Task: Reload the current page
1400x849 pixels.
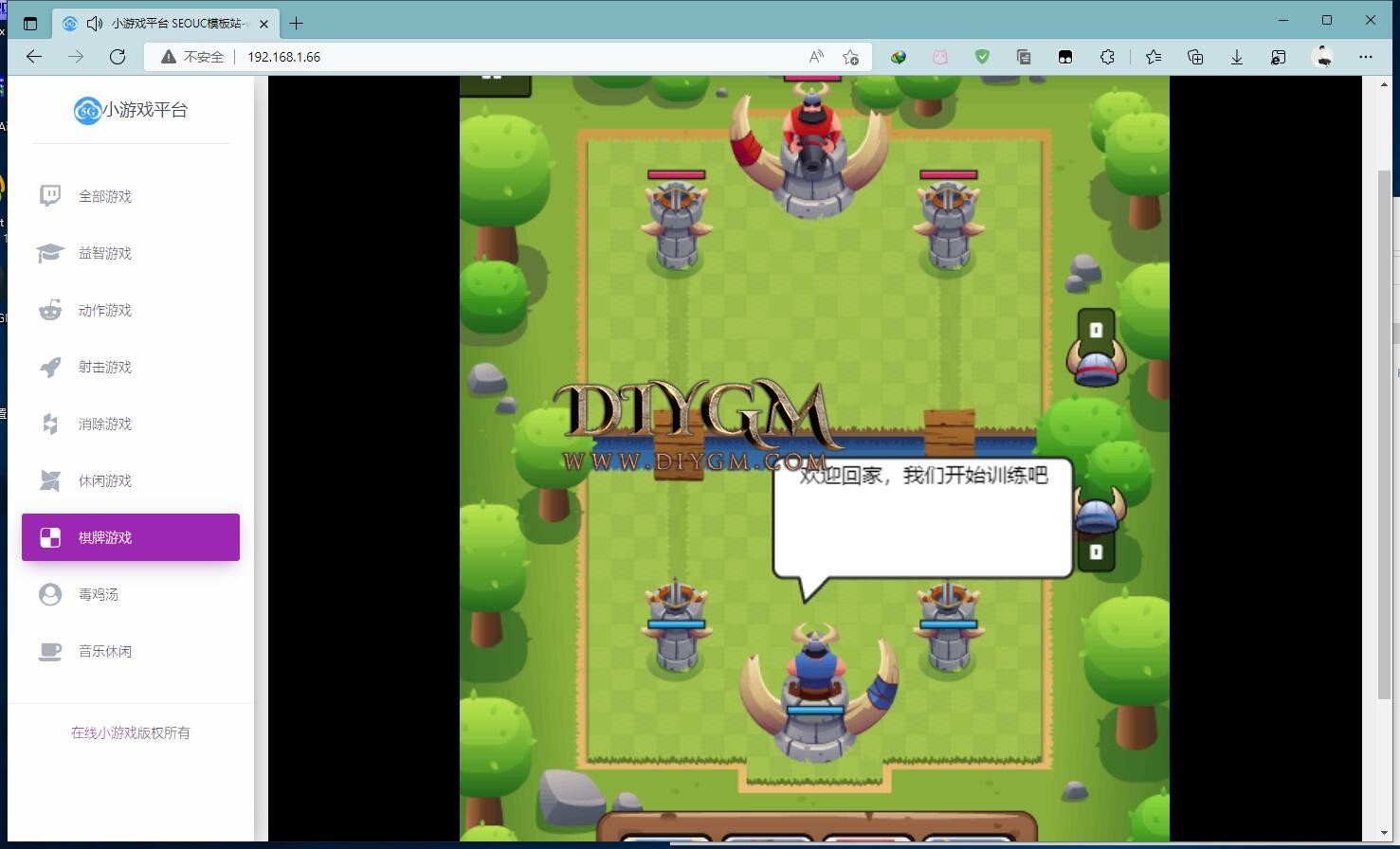Action: pos(118,57)
